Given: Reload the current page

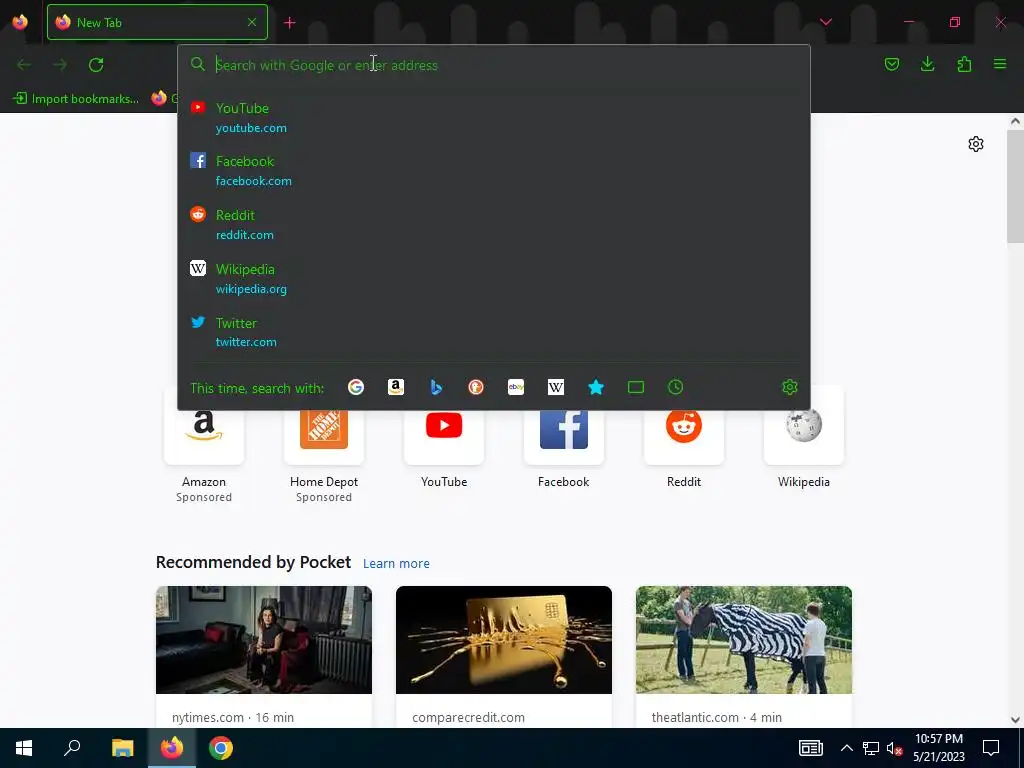Looking at the screenshot, I should pyautogui.click(x=96, y=65).
